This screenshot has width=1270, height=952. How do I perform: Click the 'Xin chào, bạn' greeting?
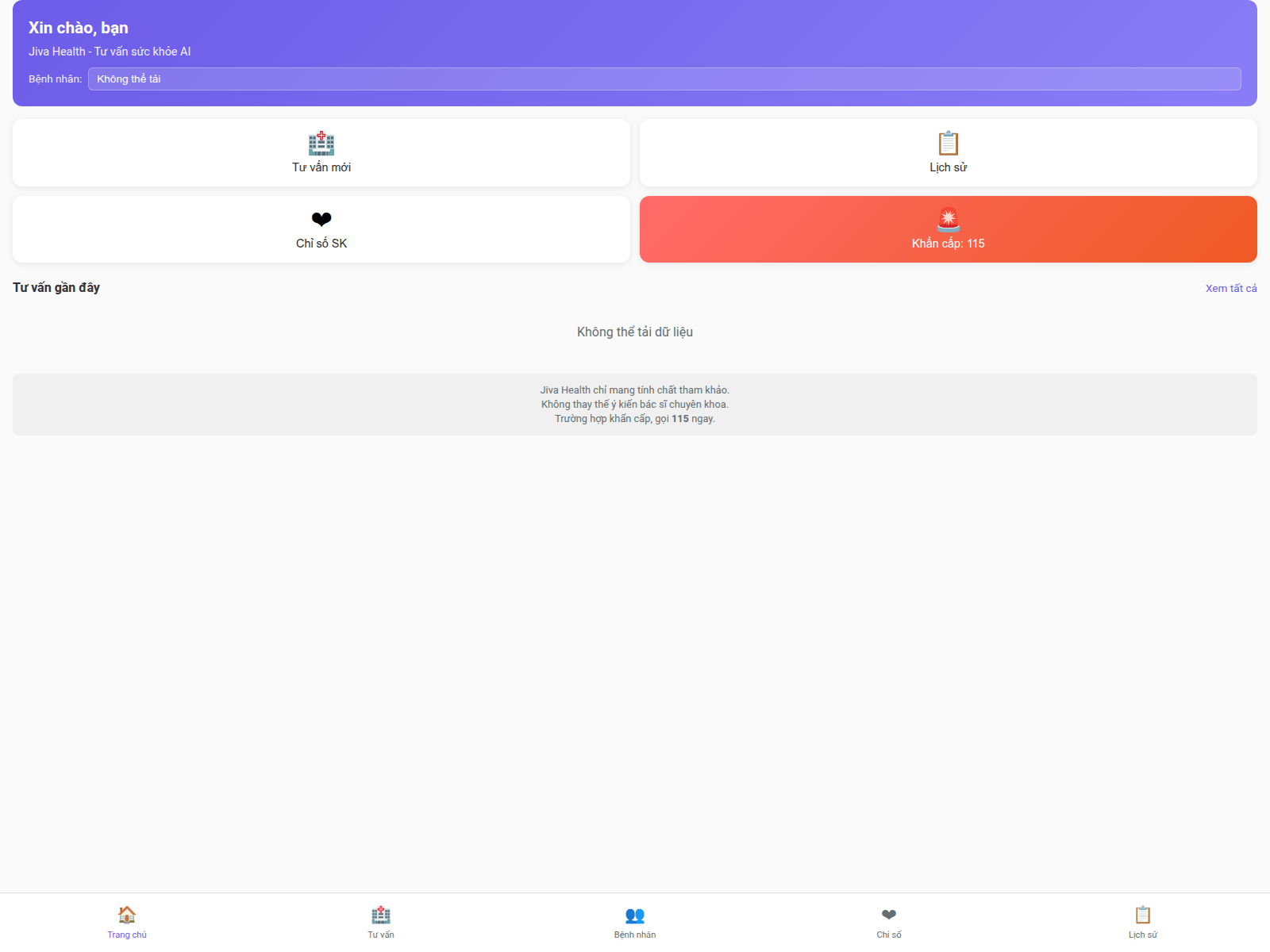(79, 28)
